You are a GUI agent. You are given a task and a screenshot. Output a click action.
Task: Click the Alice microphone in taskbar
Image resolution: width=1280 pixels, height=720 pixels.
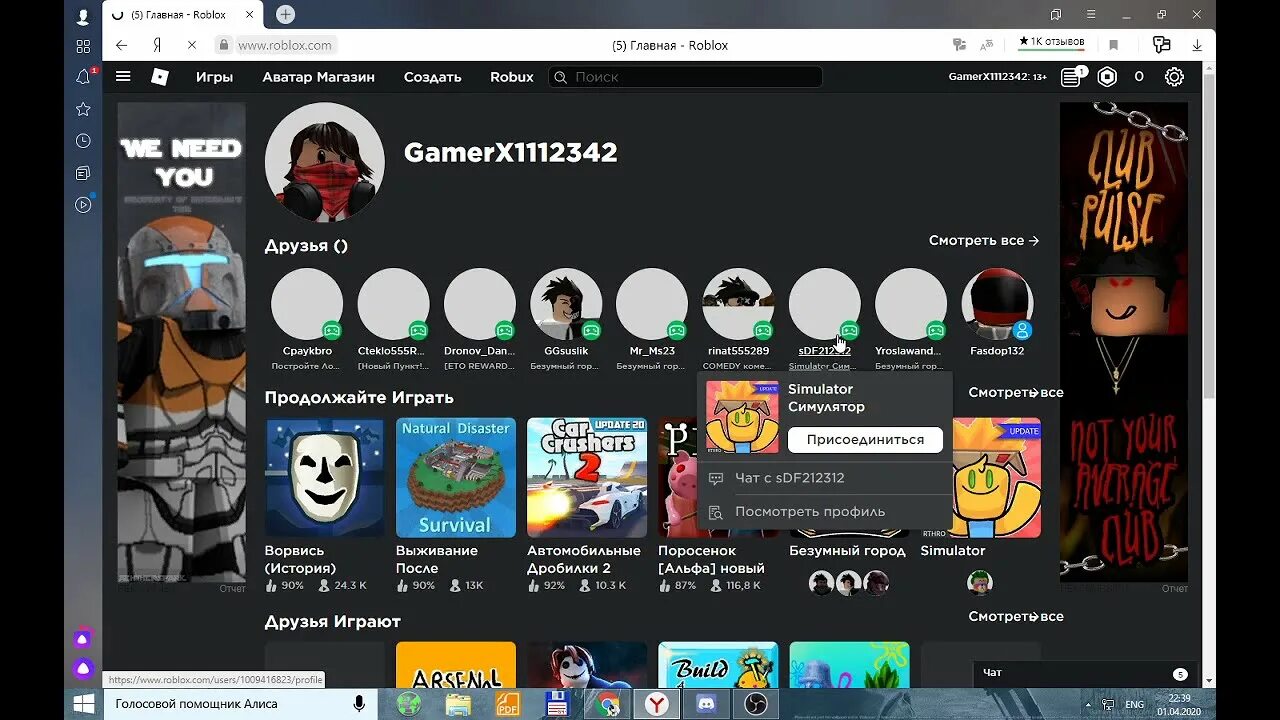click(358, 704)
